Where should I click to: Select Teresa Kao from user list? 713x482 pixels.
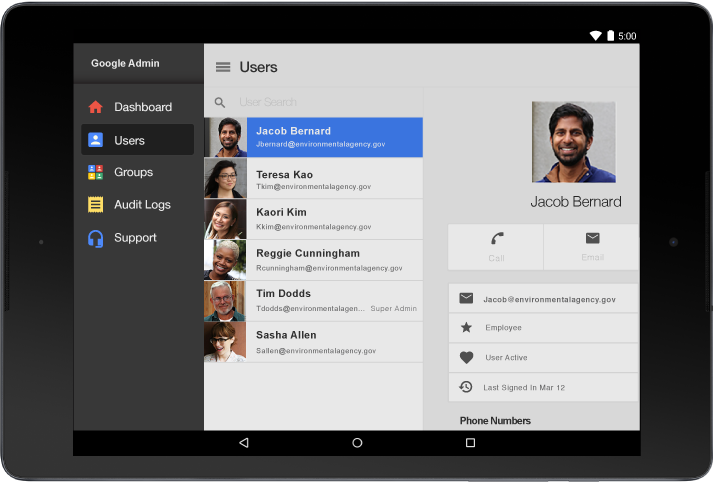[313, 179]
